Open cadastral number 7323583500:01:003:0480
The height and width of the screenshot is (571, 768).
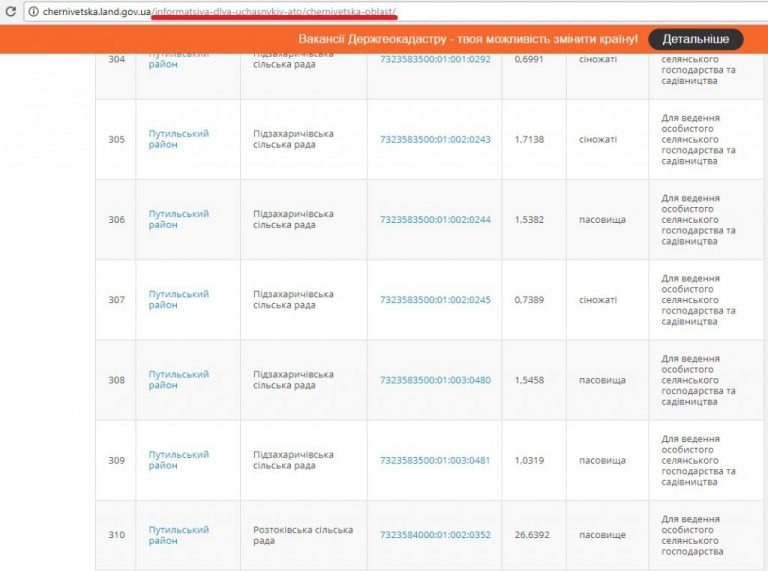point(435,380)
